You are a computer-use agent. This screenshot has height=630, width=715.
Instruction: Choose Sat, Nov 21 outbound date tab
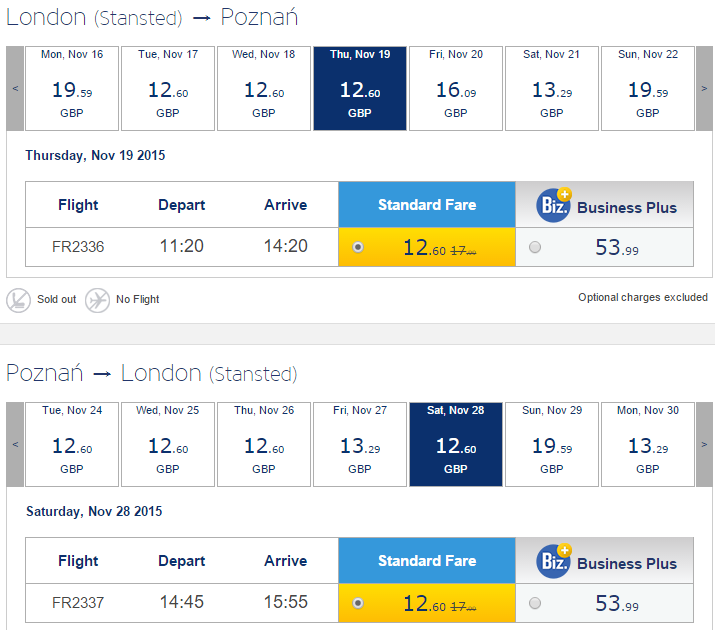[x=552, y=88]
